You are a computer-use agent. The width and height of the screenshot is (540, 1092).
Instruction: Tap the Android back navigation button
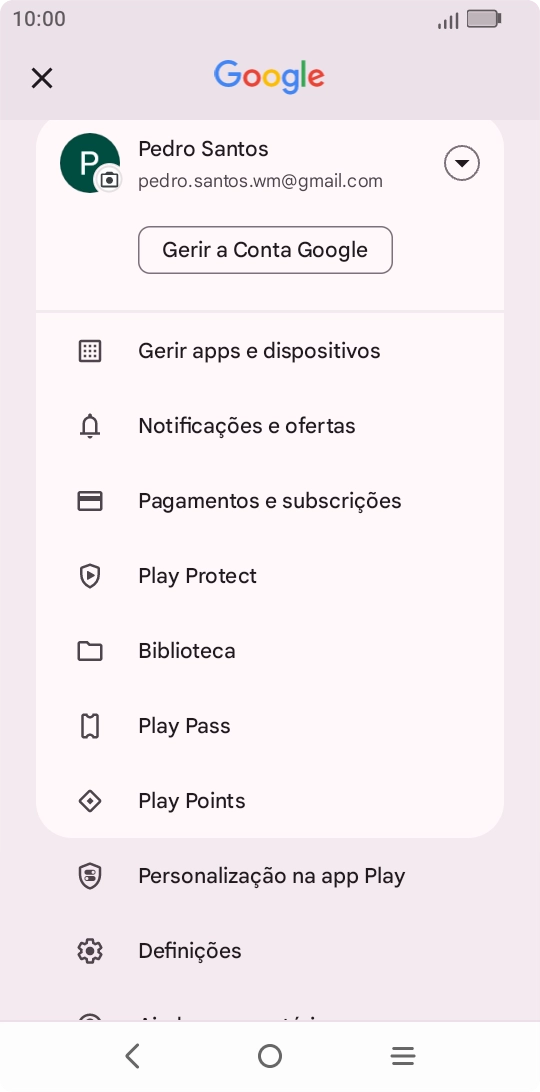132,1056
